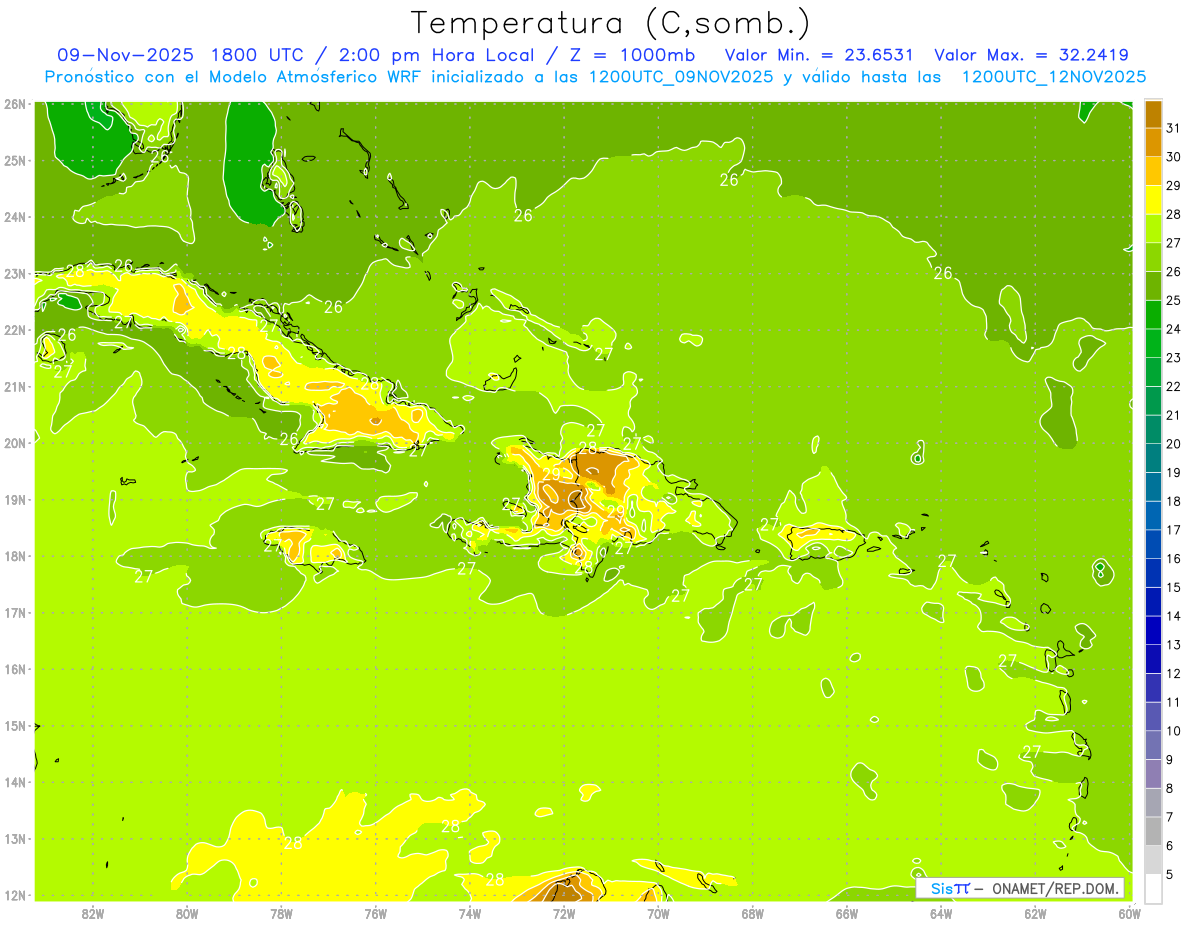Click the '20N' latitude axis label
This screenshot has height=927, width=1200.
pyautogui.click(x=14, y=443)
